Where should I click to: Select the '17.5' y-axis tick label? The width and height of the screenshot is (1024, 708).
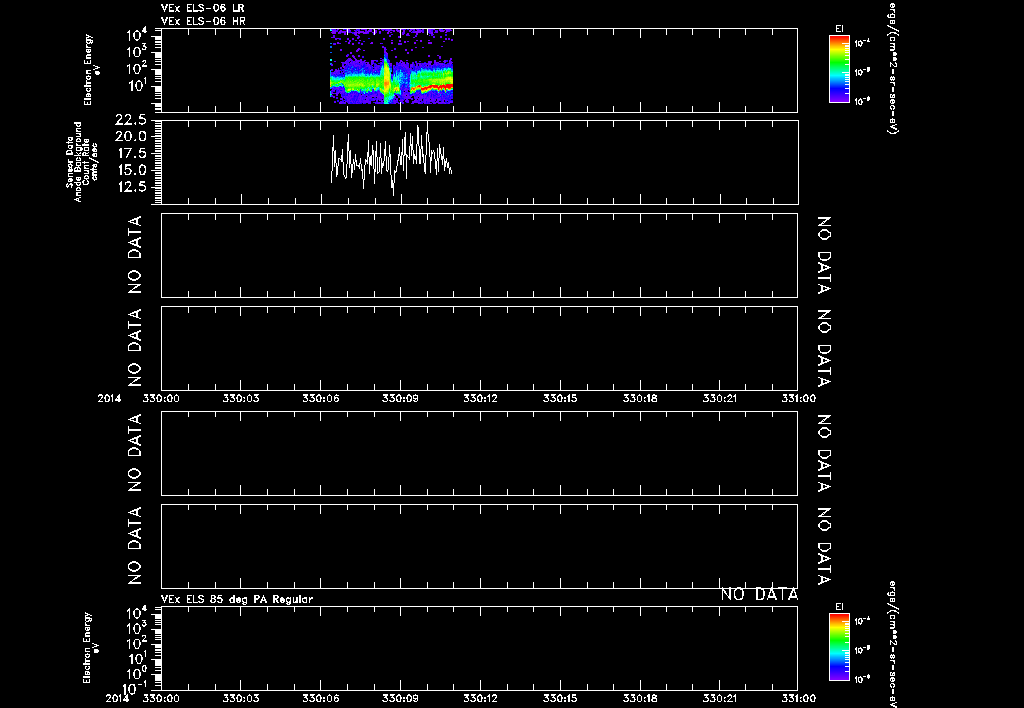tap(131, 153)
